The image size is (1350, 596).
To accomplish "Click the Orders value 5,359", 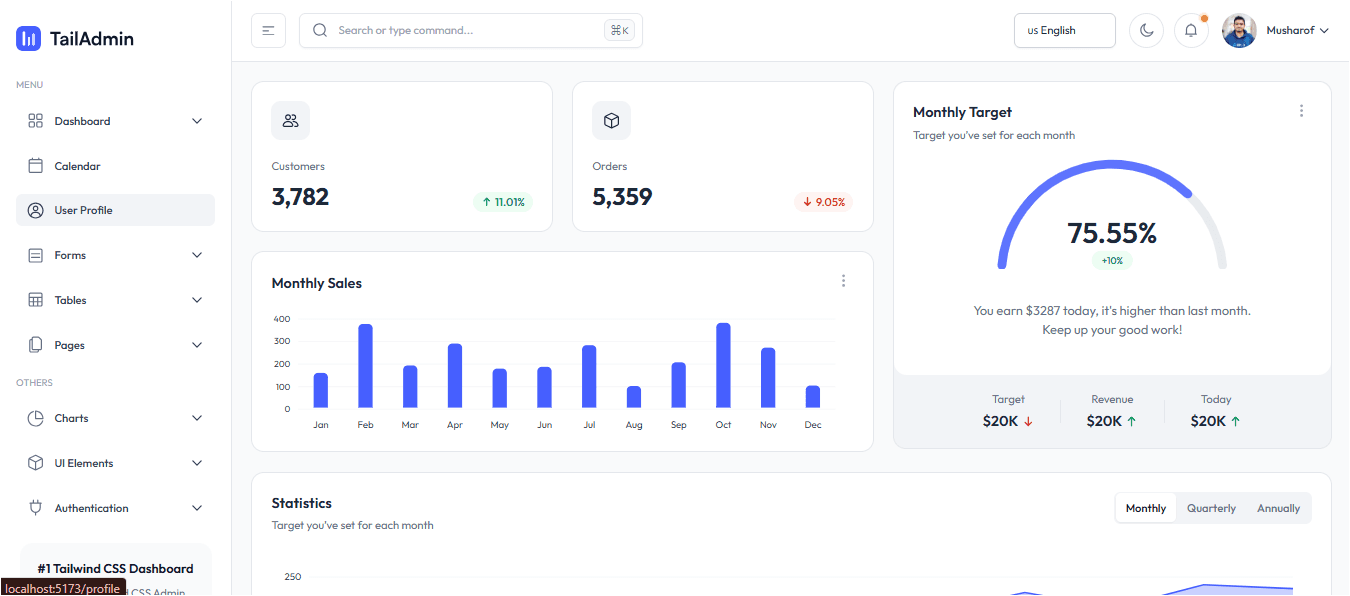I will [622, 197].
